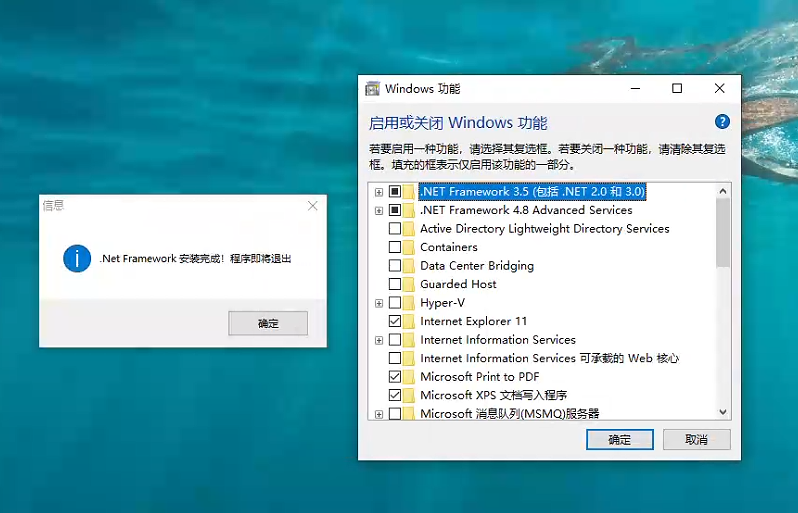Enable Microsoft 消息队列(MSMQ)服务器 checkbox
Screen dimensions: 798x513
click(395, 414)
